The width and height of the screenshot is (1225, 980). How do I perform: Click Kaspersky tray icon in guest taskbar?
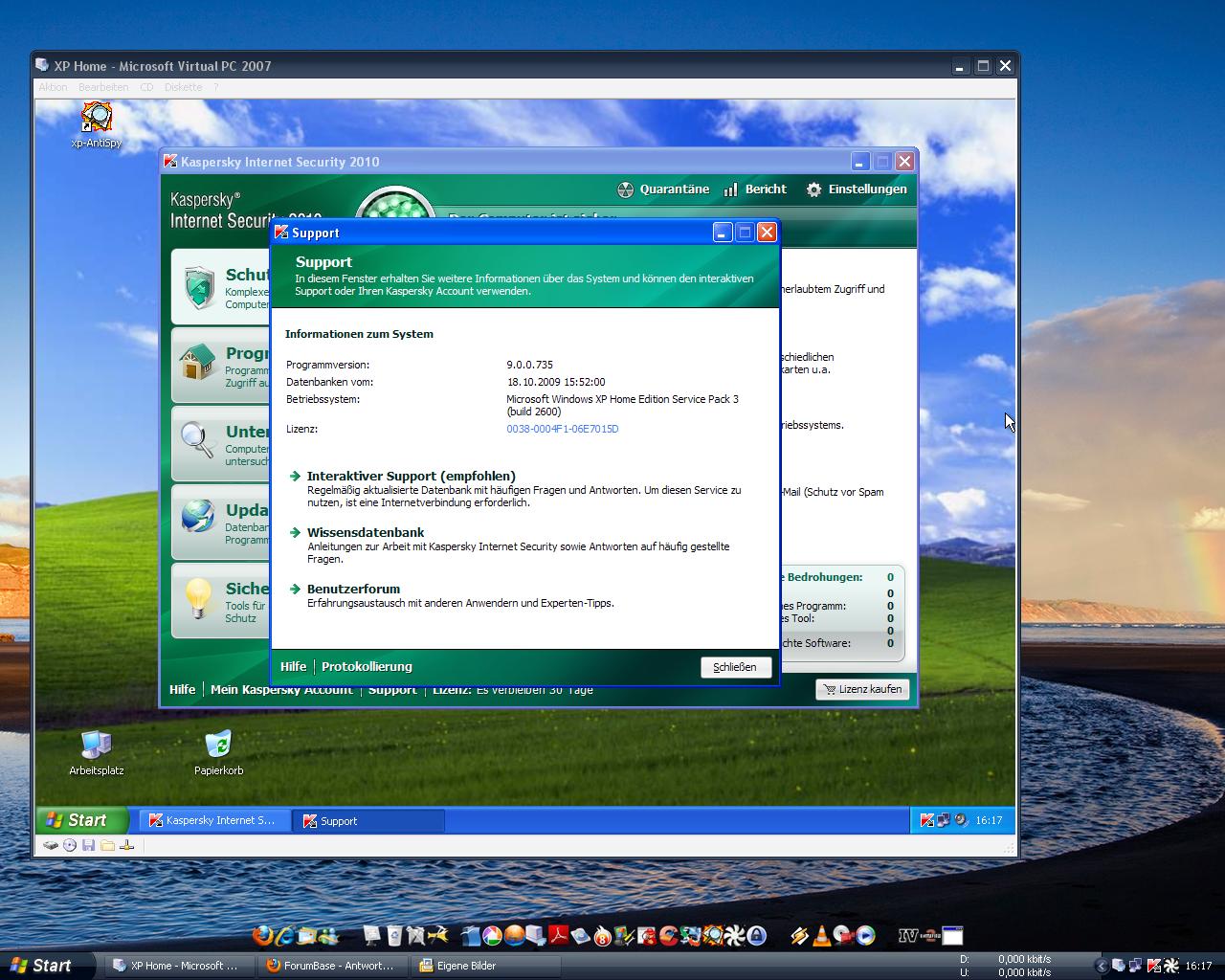click(x=926, y=820)
